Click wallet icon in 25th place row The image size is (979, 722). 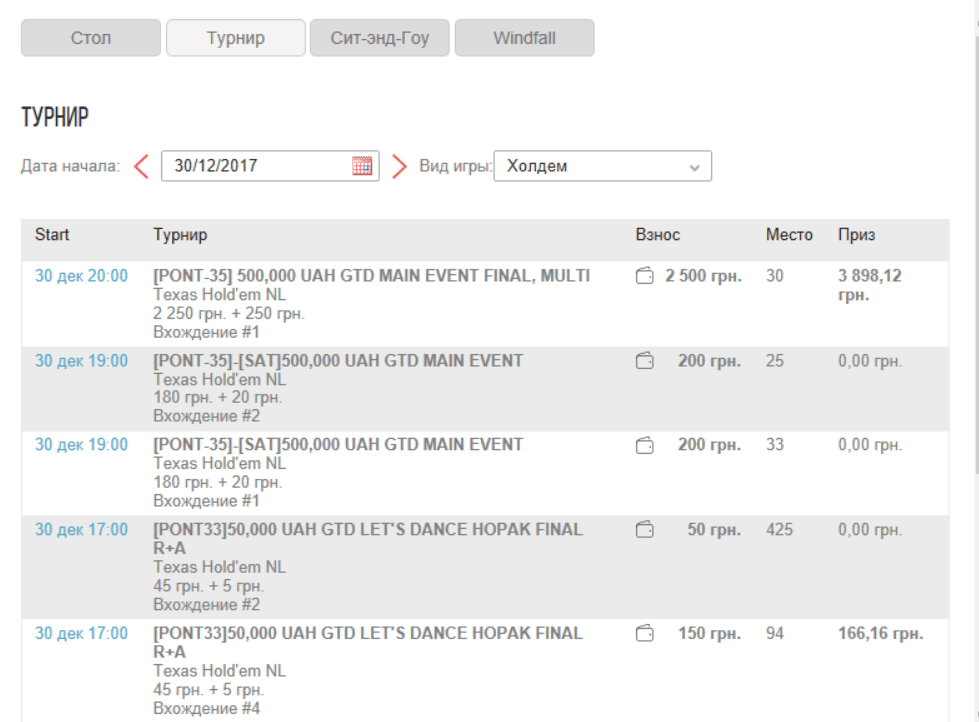[645, 361]
